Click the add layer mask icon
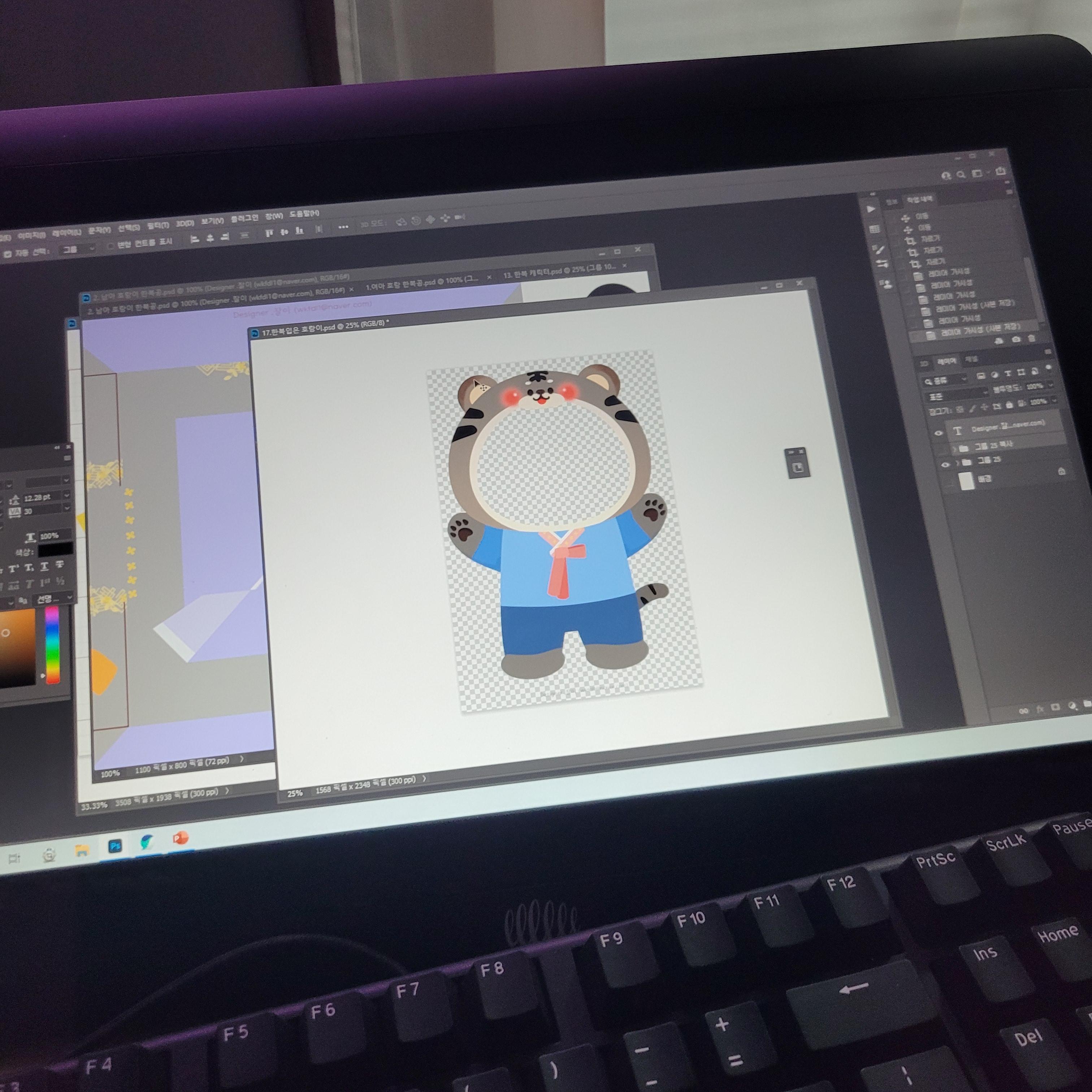1092x1092 pixels. coord(1055,708)
